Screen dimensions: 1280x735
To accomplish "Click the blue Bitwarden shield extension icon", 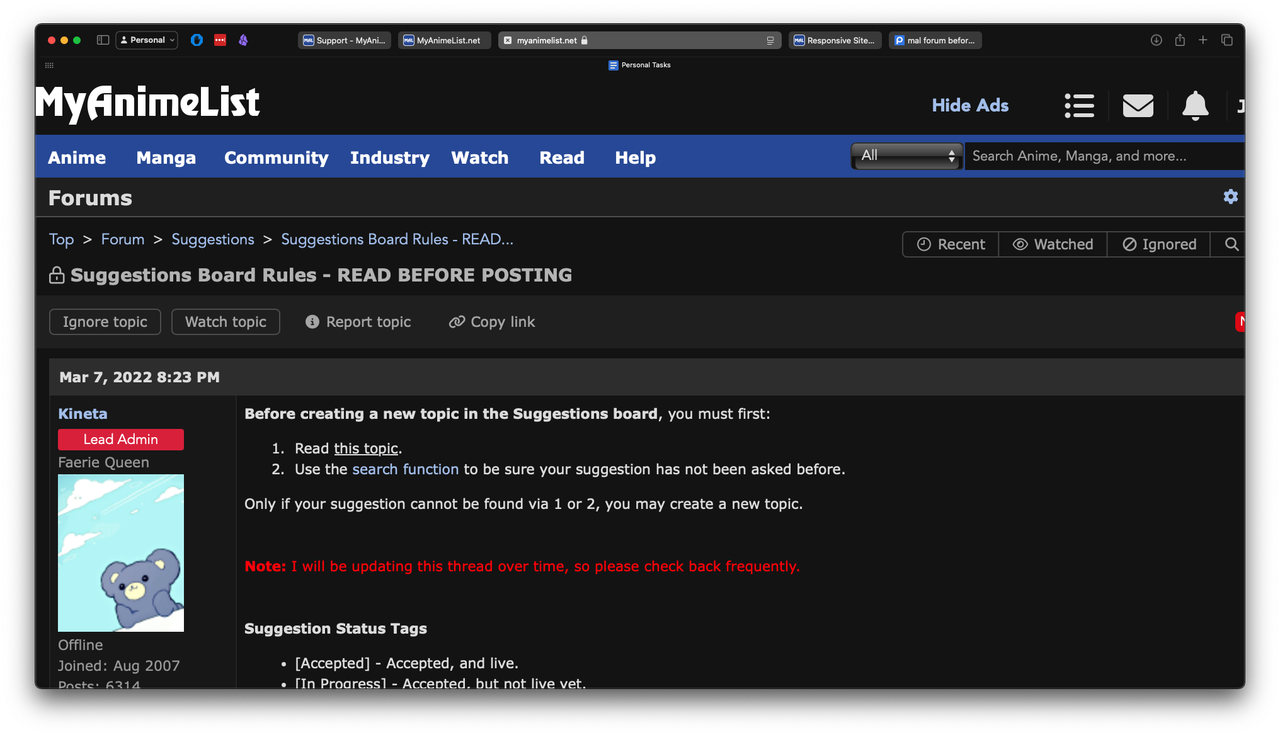I will click(197, 40).
